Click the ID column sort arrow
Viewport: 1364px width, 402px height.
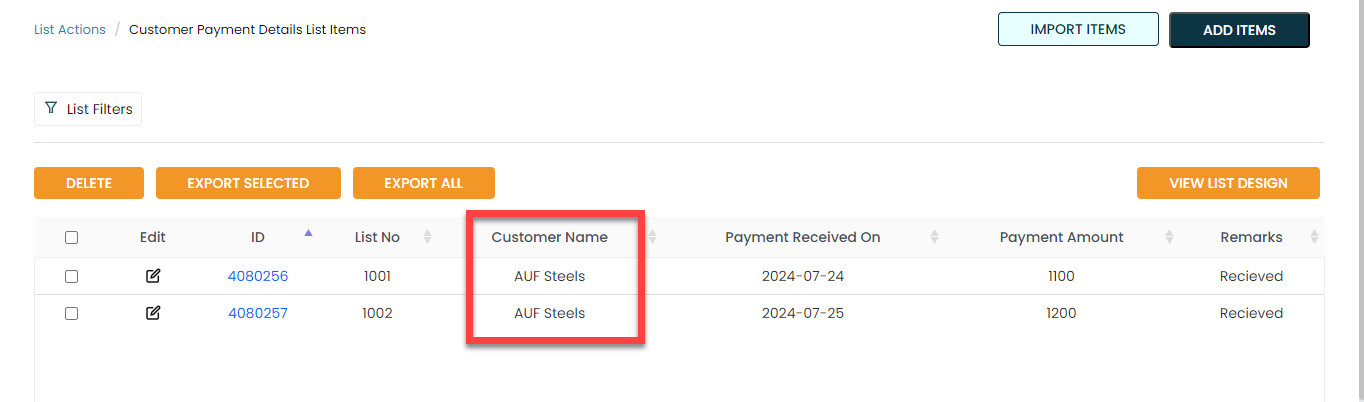(x=308, y=233)
